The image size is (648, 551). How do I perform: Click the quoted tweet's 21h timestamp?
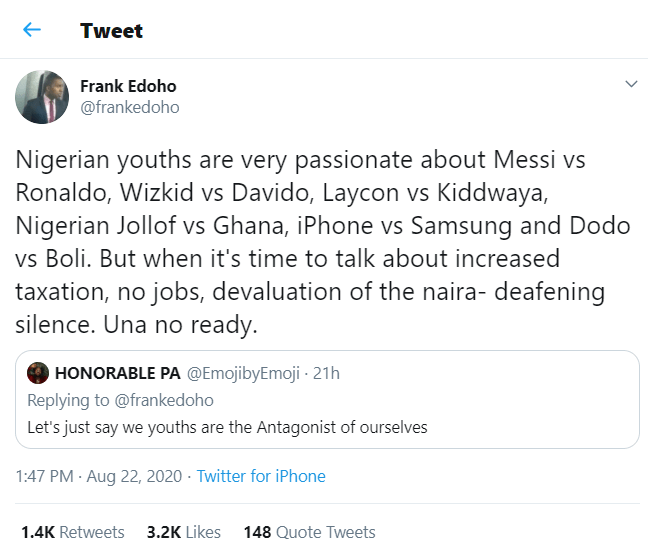[325, 374]
